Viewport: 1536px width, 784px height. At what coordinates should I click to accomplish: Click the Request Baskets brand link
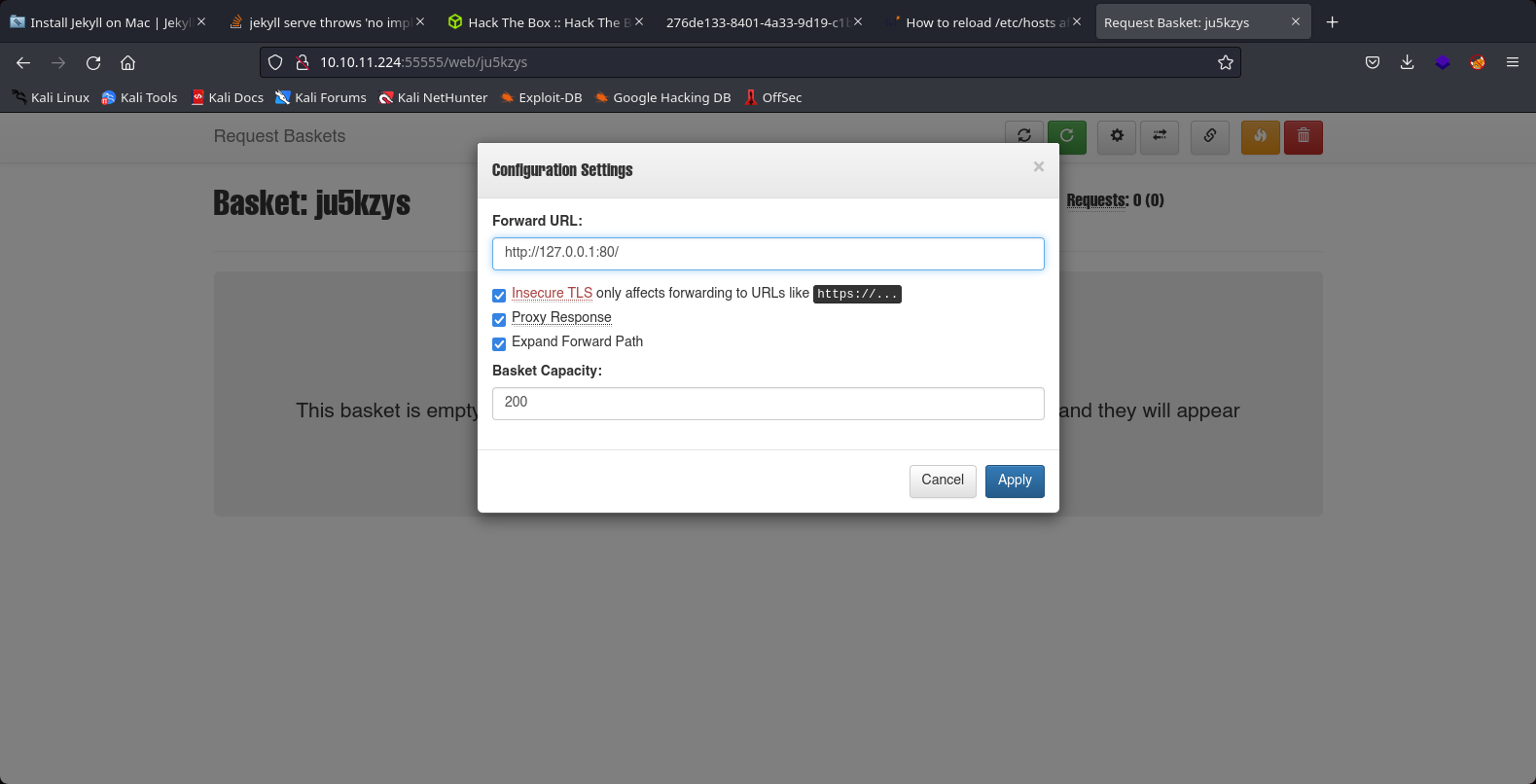(279, 136)
